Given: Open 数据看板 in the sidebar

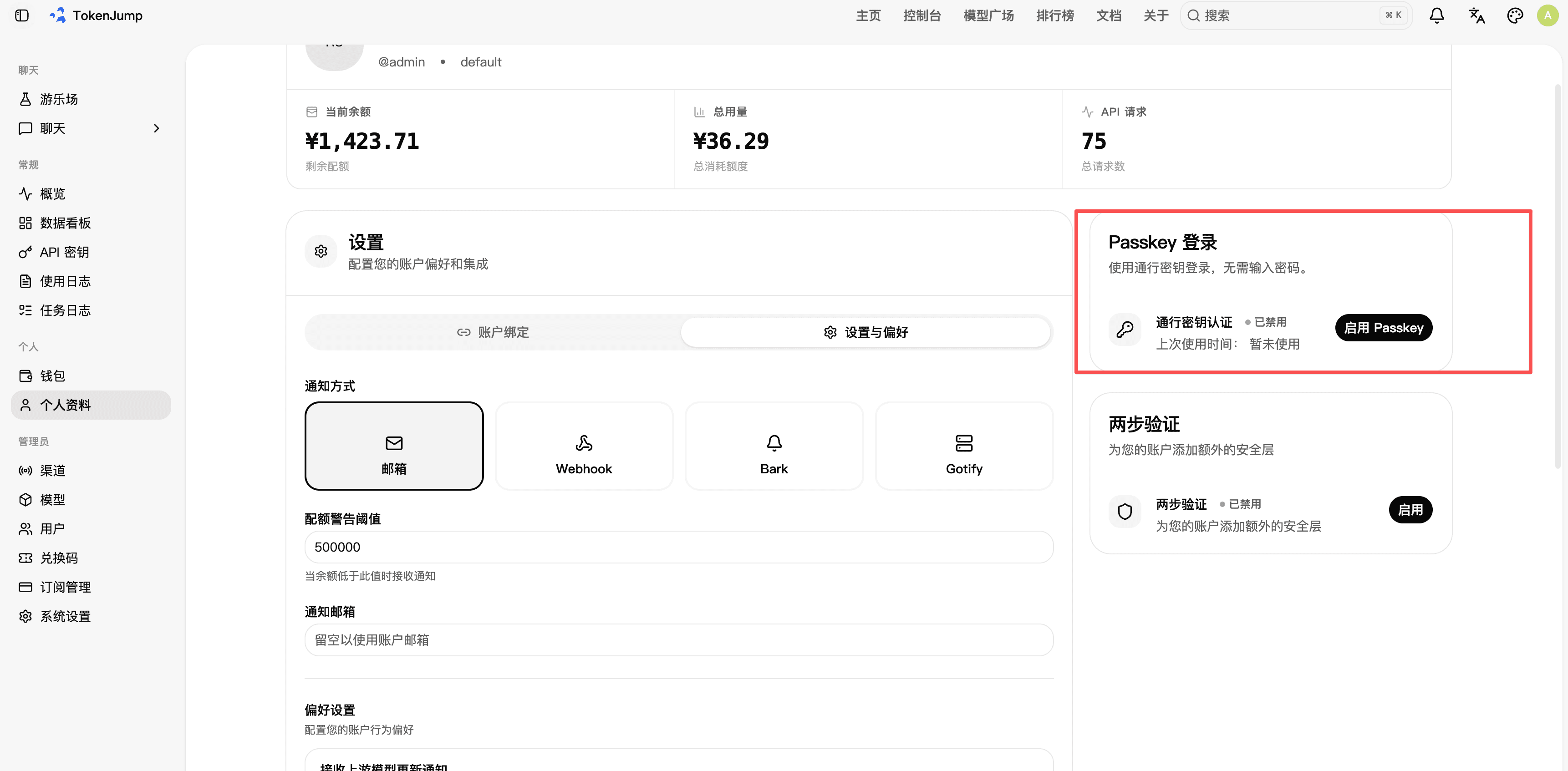Looking at the screenshot, I should 92,223.
